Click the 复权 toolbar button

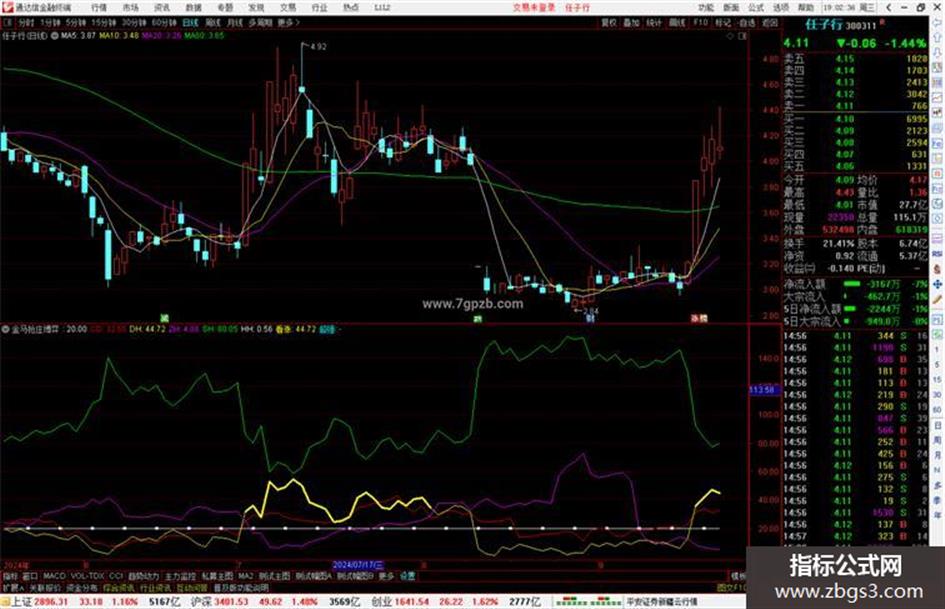click(x=609, y=22)
